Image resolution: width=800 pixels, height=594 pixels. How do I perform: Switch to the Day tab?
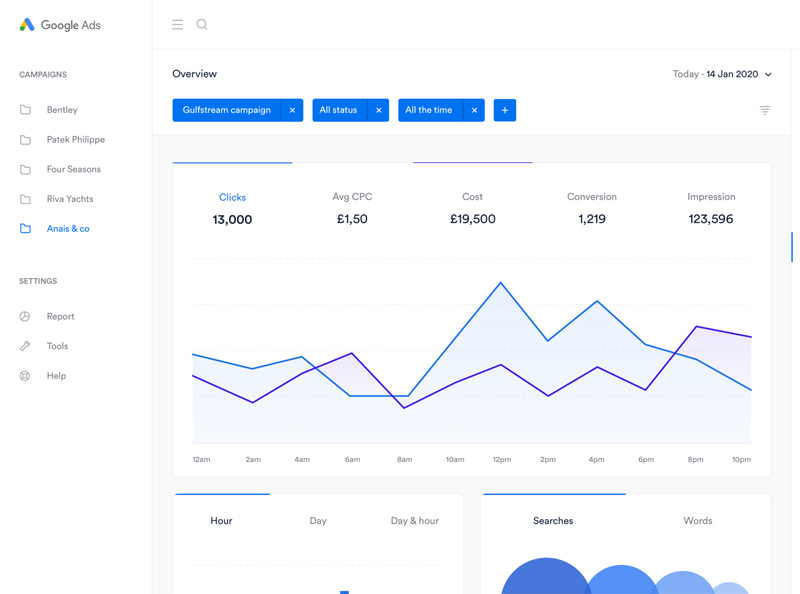(x=318, y=520)
